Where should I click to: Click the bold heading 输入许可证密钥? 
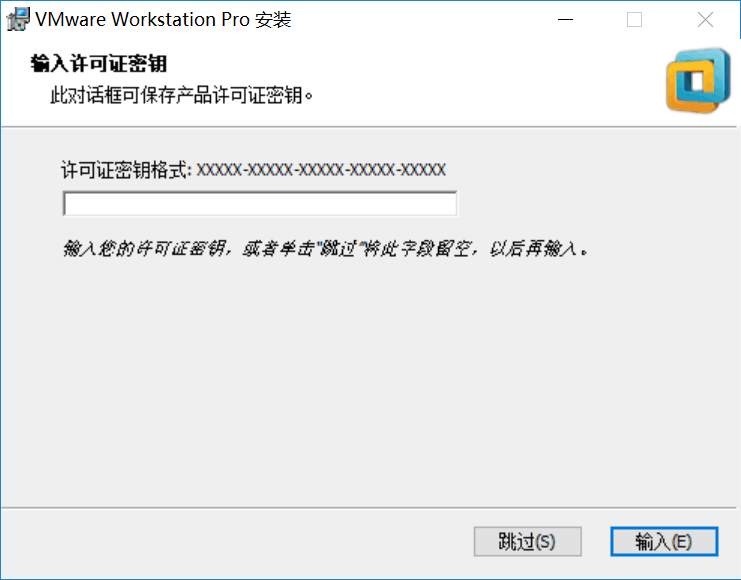click(99, 63)
